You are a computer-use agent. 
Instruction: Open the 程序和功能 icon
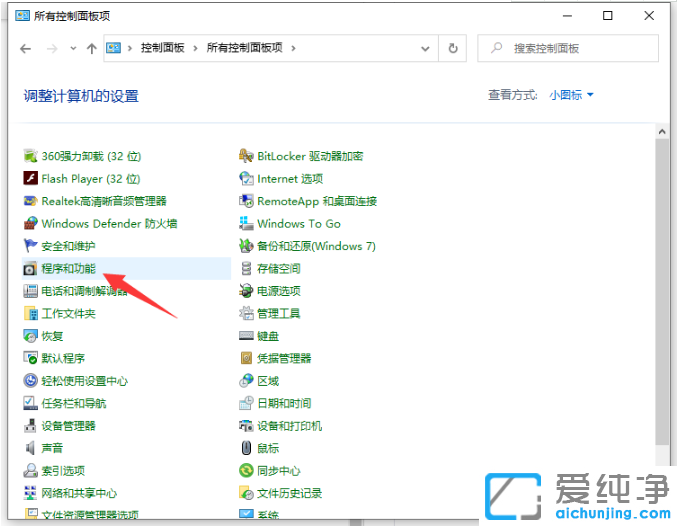point(31,269)
